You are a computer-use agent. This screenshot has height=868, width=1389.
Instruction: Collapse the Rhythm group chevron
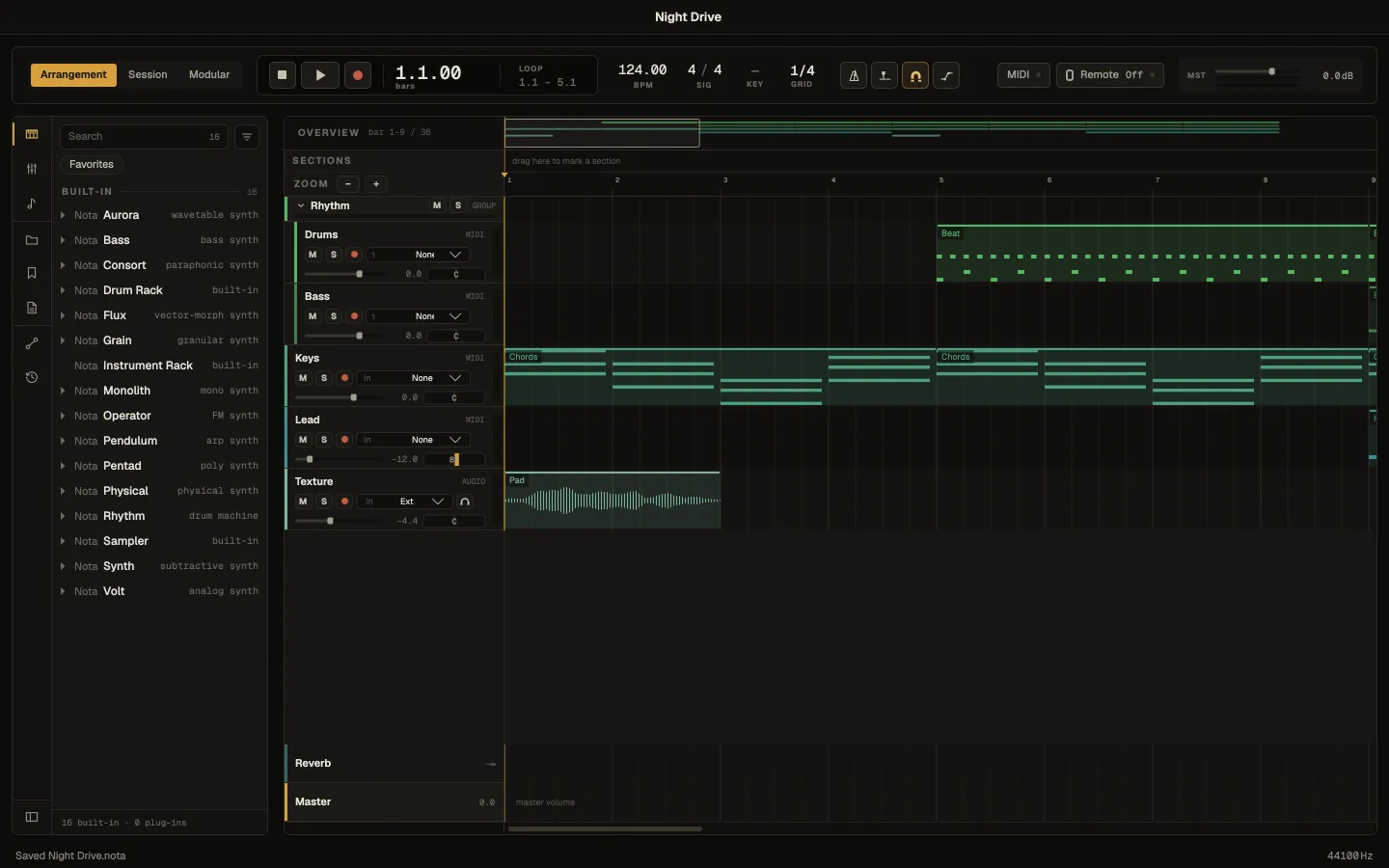pos(301,205)
